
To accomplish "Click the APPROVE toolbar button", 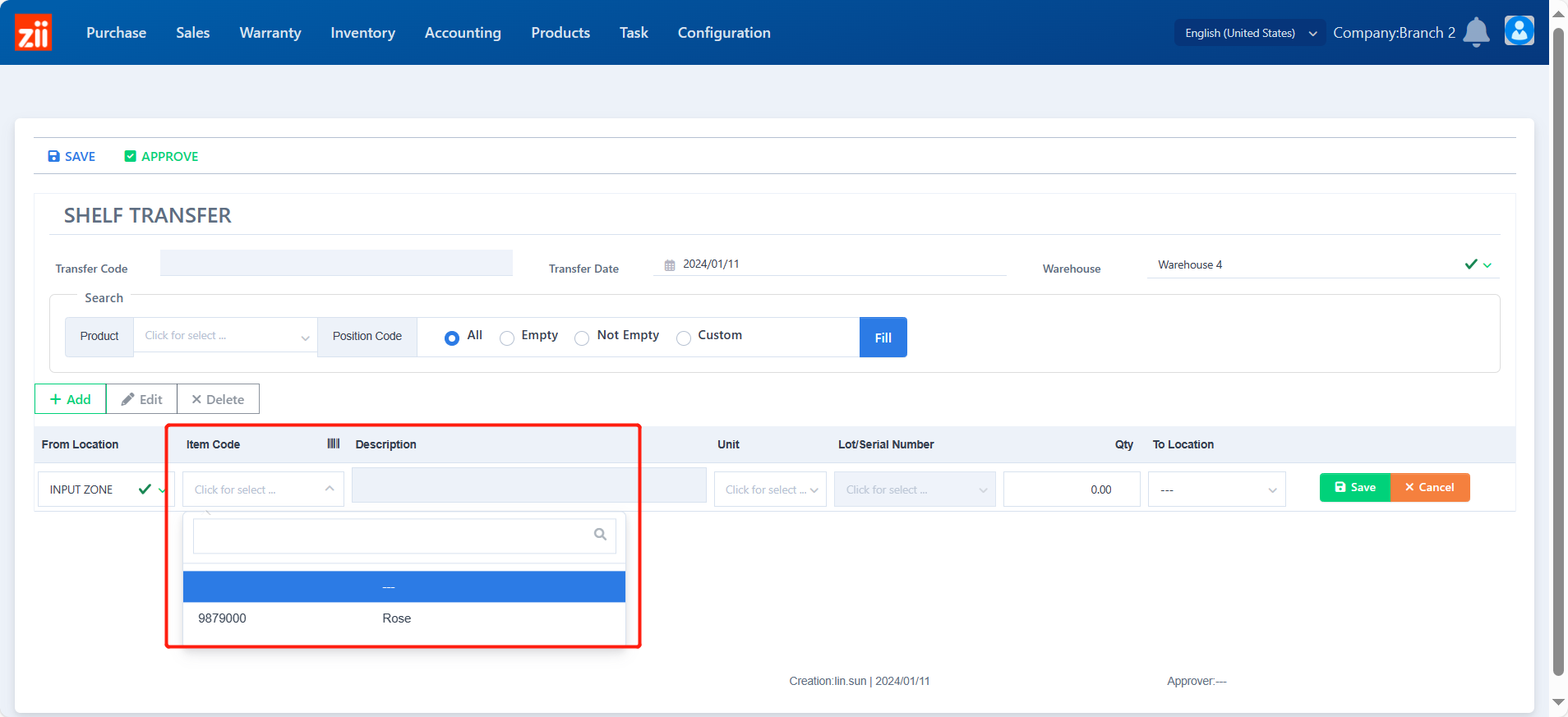I will [161, 156].
